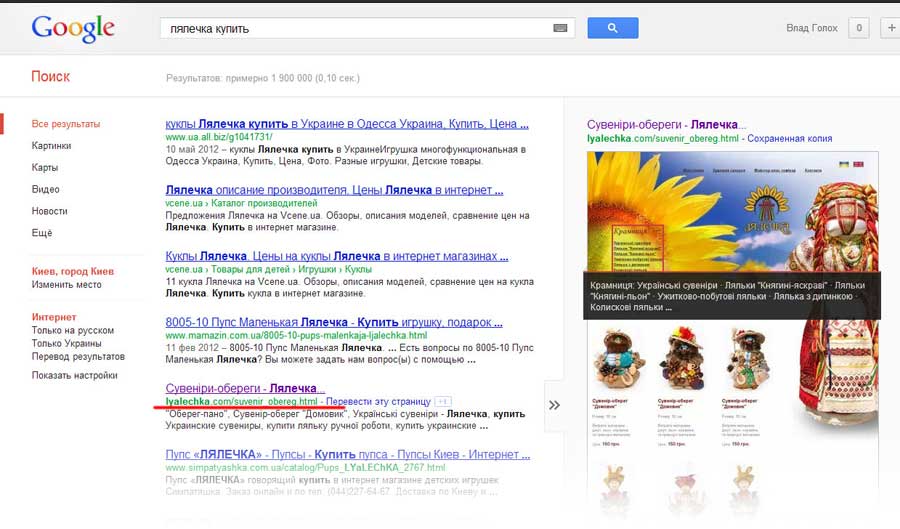Open the notifications counter showing 0
Image resolution: width=900 pixels, height=529 pixels.
[x=859, y=28]
